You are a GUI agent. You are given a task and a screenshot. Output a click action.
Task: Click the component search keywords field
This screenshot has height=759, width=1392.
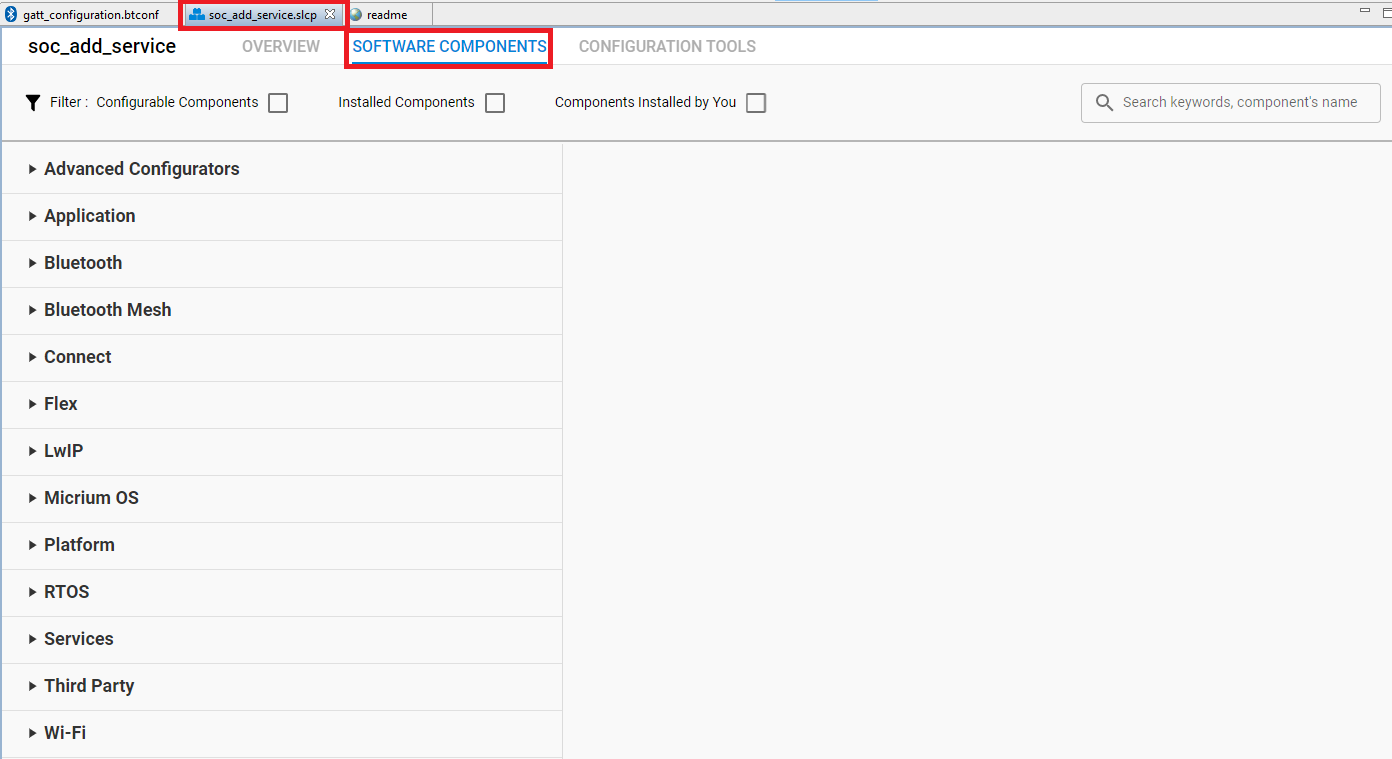[x=1231, y=103]
